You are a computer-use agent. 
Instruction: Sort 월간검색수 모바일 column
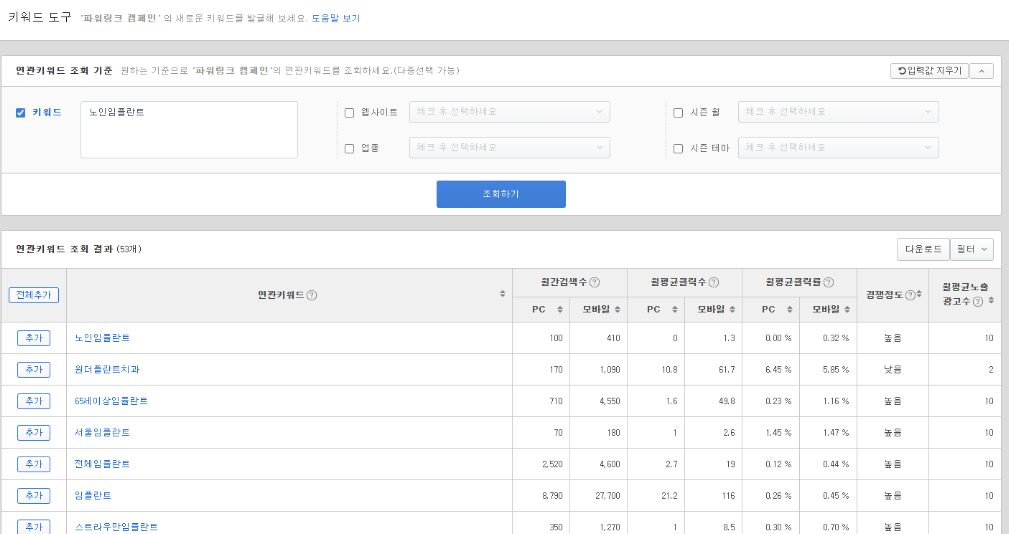[617, 309]
